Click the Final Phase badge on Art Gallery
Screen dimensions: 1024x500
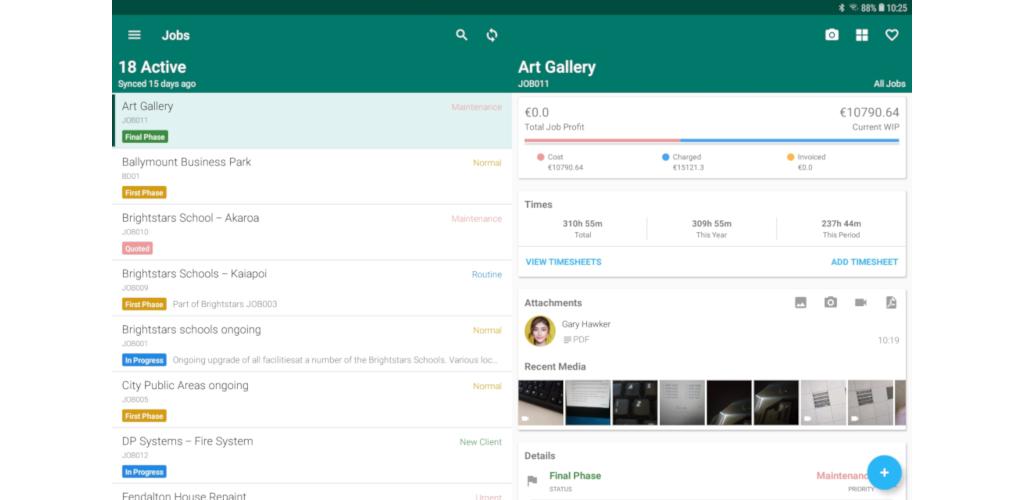point(145,137)
